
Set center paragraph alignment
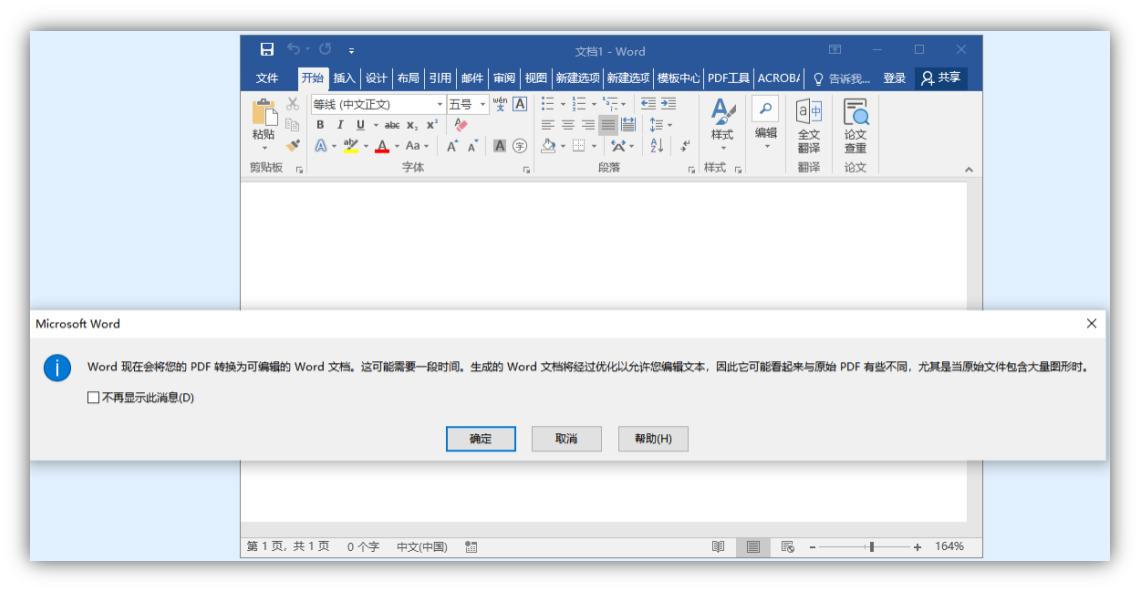coord(568,125)
